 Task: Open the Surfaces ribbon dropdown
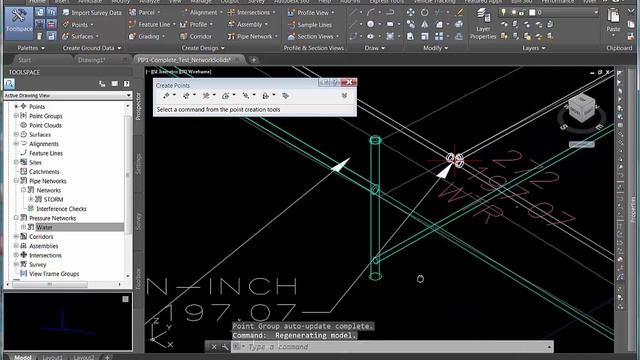tap(80, 36)
